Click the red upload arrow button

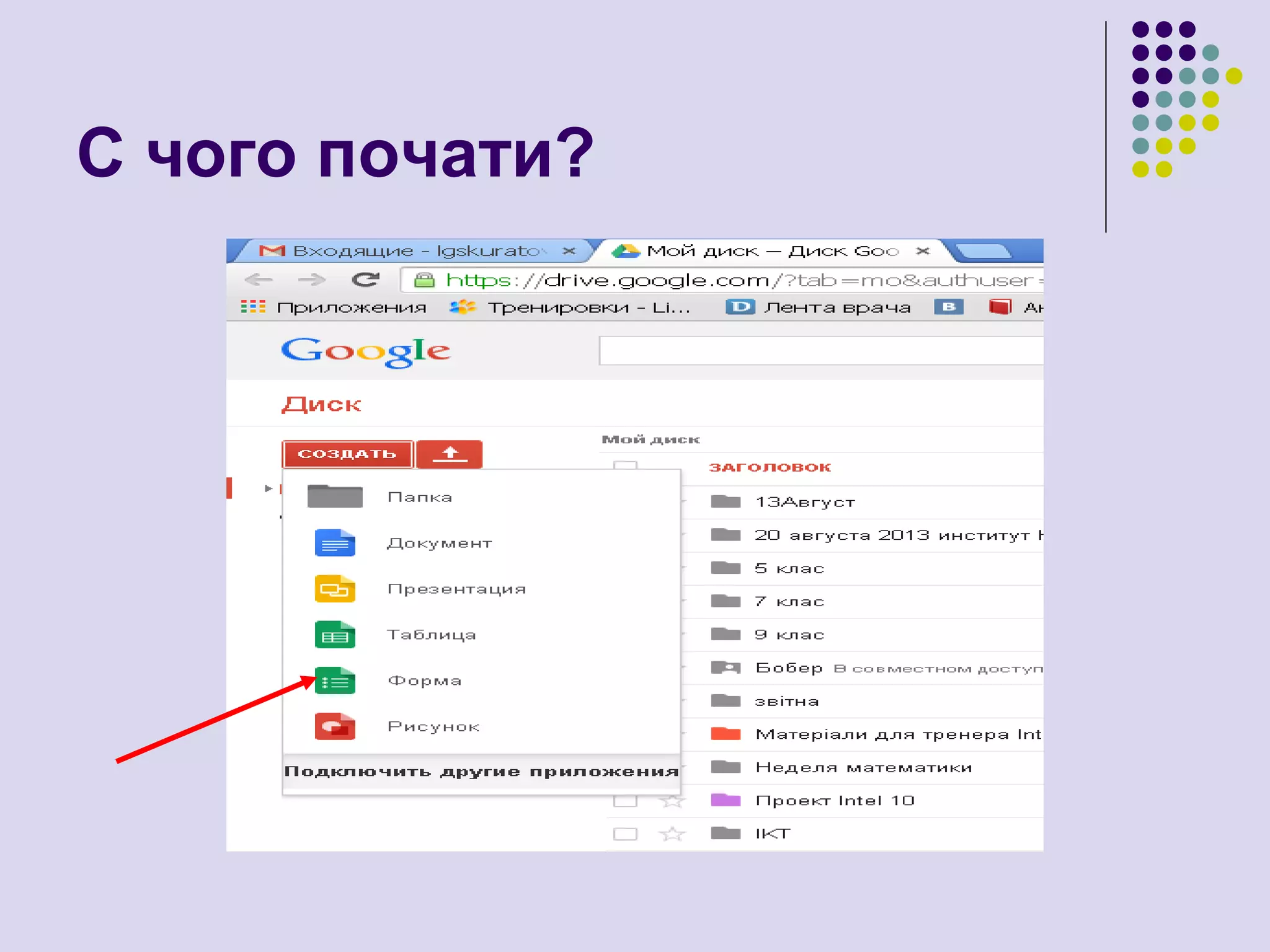(450, 454)
